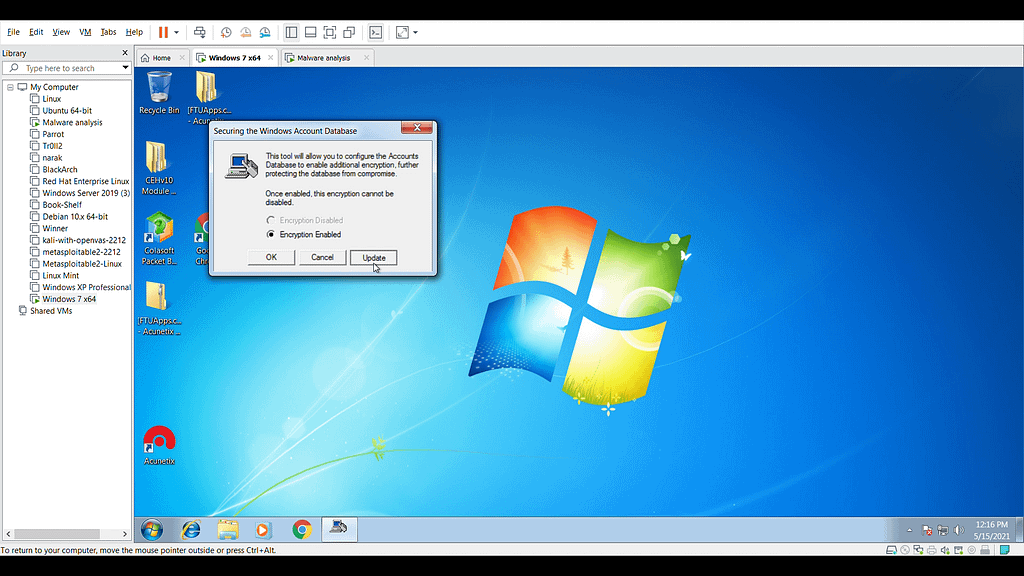The image size is (1024, 576).
Task: Open the View menu
Action: pyautogui.click(x=61, y=32)
